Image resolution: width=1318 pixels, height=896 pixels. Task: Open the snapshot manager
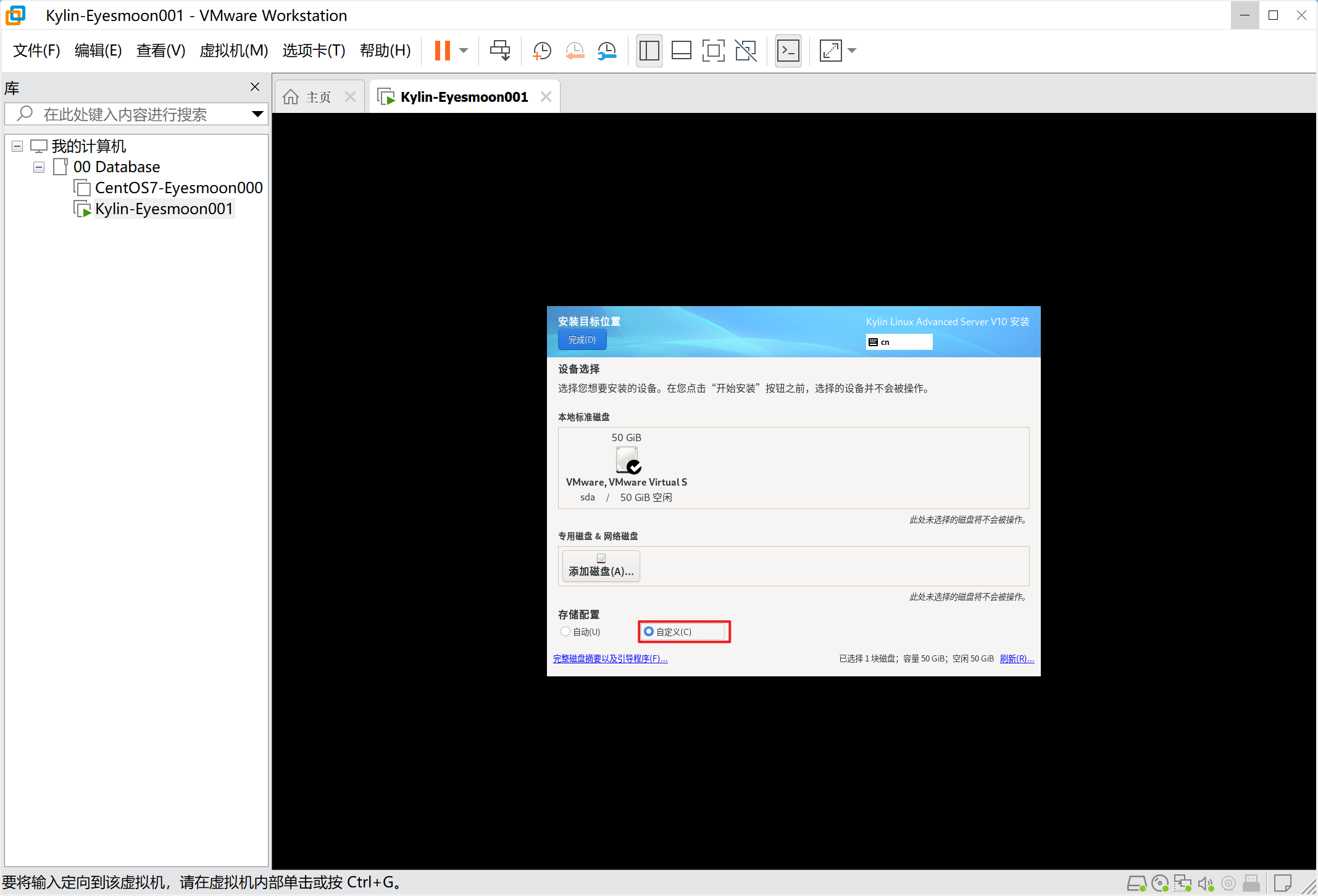(x=607, y=51)
